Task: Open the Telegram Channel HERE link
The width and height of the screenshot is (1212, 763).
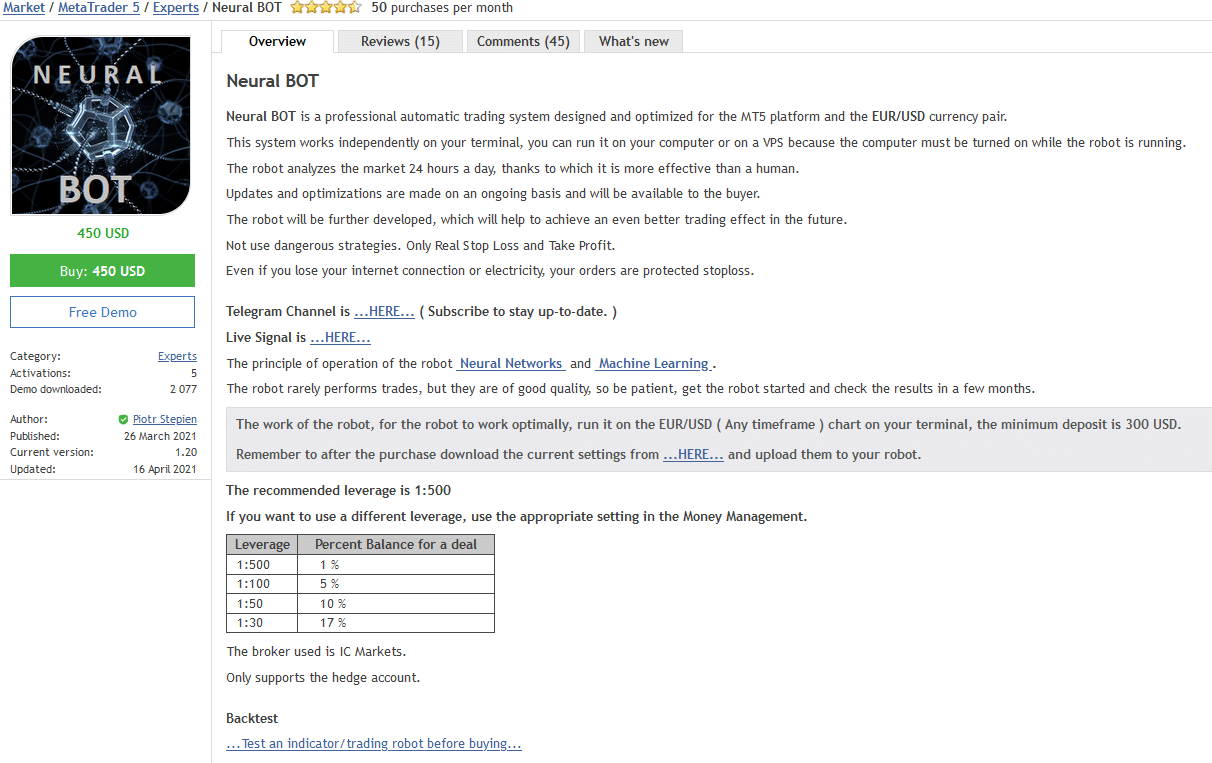Action: tap(384, 312)
